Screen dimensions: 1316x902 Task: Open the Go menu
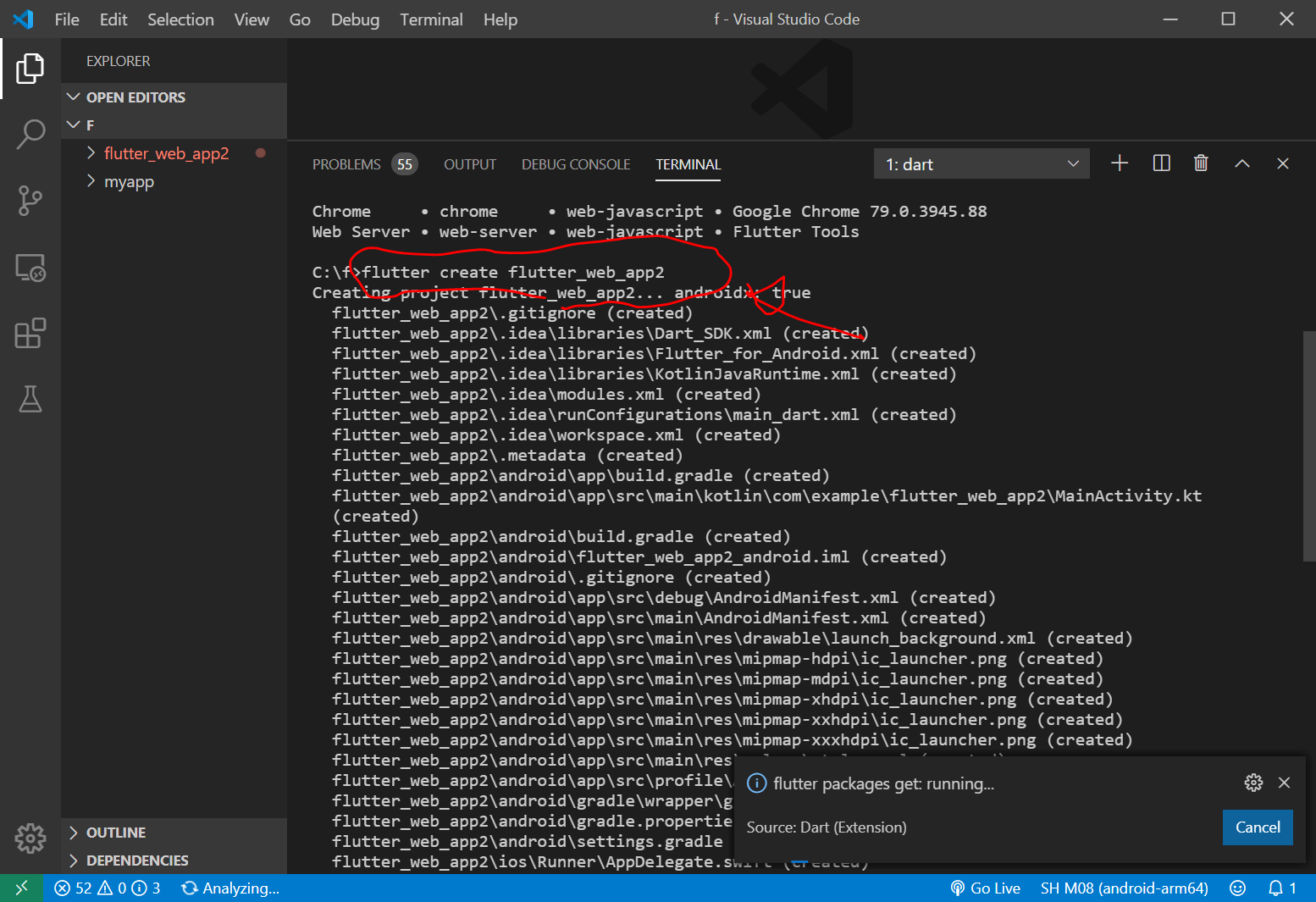click(x=300, y=19)
